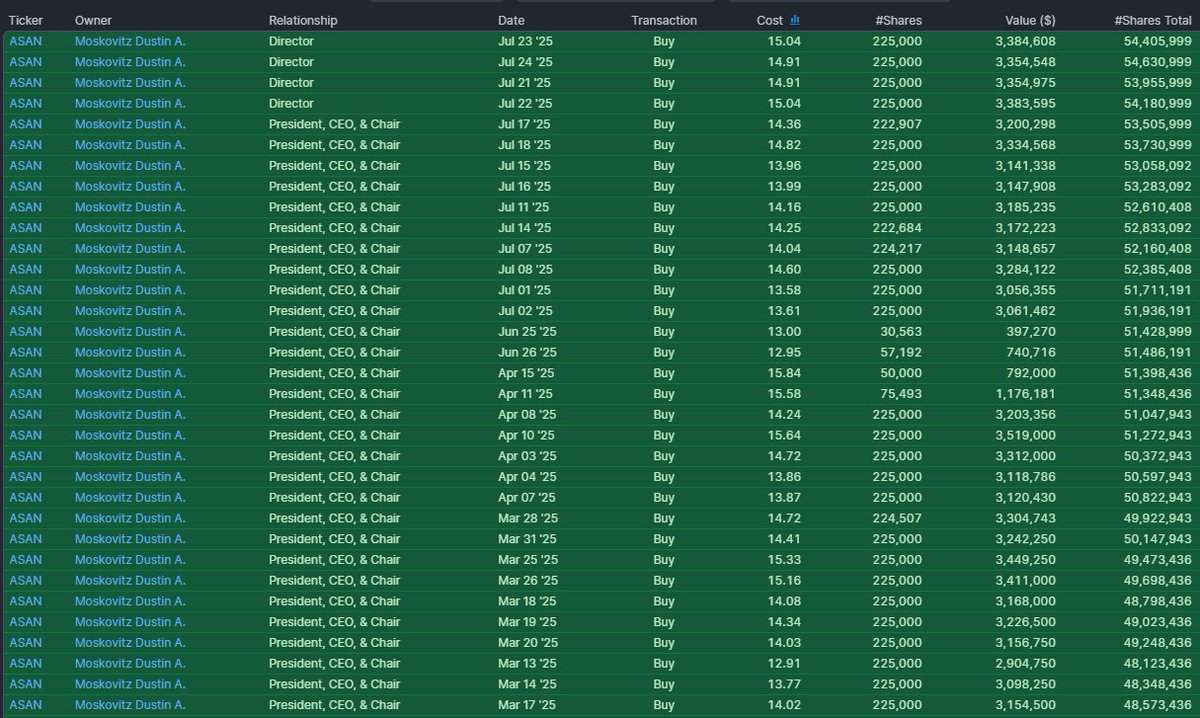Select the date cell Mar 31 '25
Image resolution: width=1200 pixels, height=718 pixels.
[x=527, y=539]
